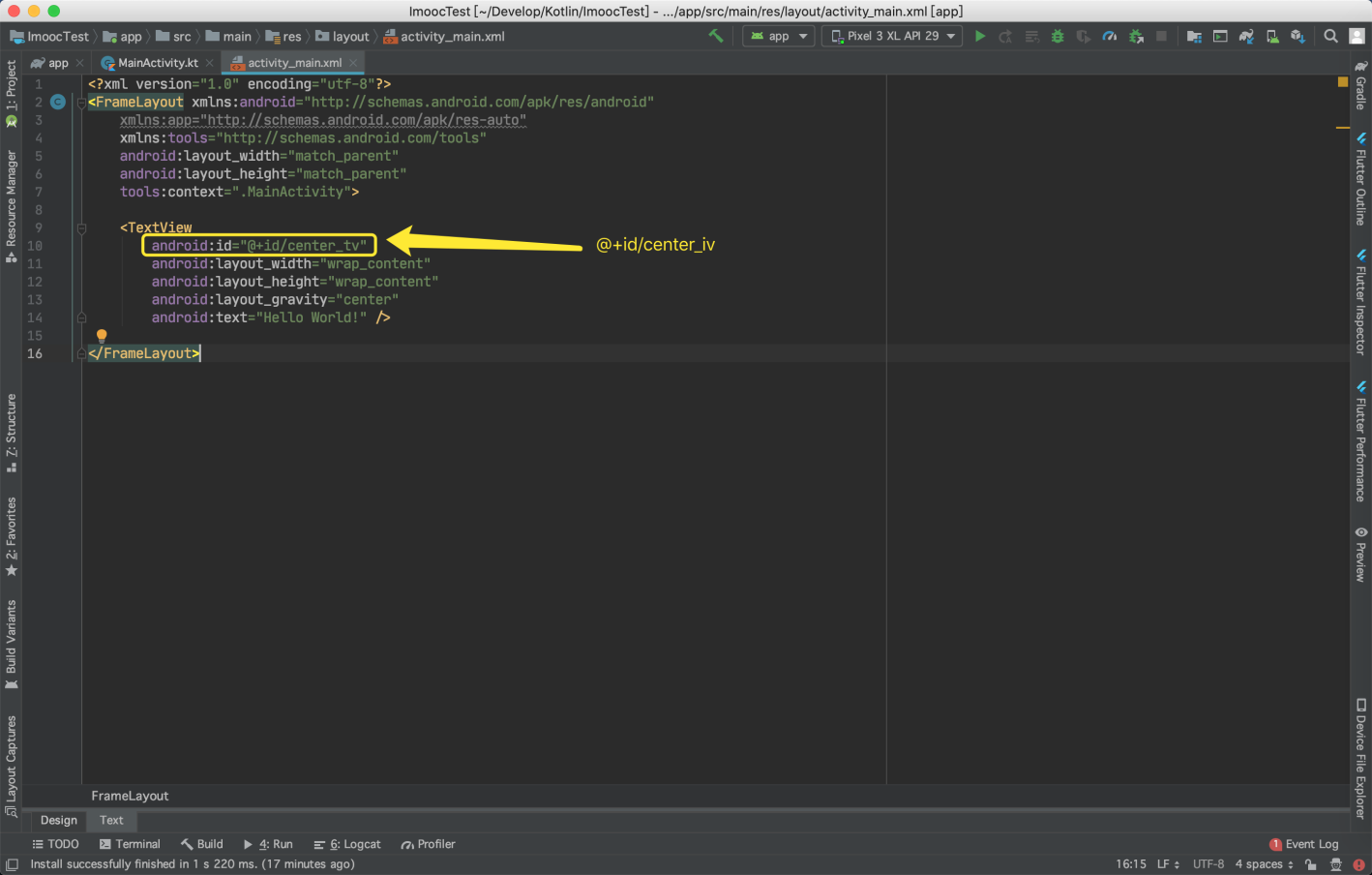Open the 2: Favorites tool window
Screen dimensions: 1372x875
coord(12,536)
